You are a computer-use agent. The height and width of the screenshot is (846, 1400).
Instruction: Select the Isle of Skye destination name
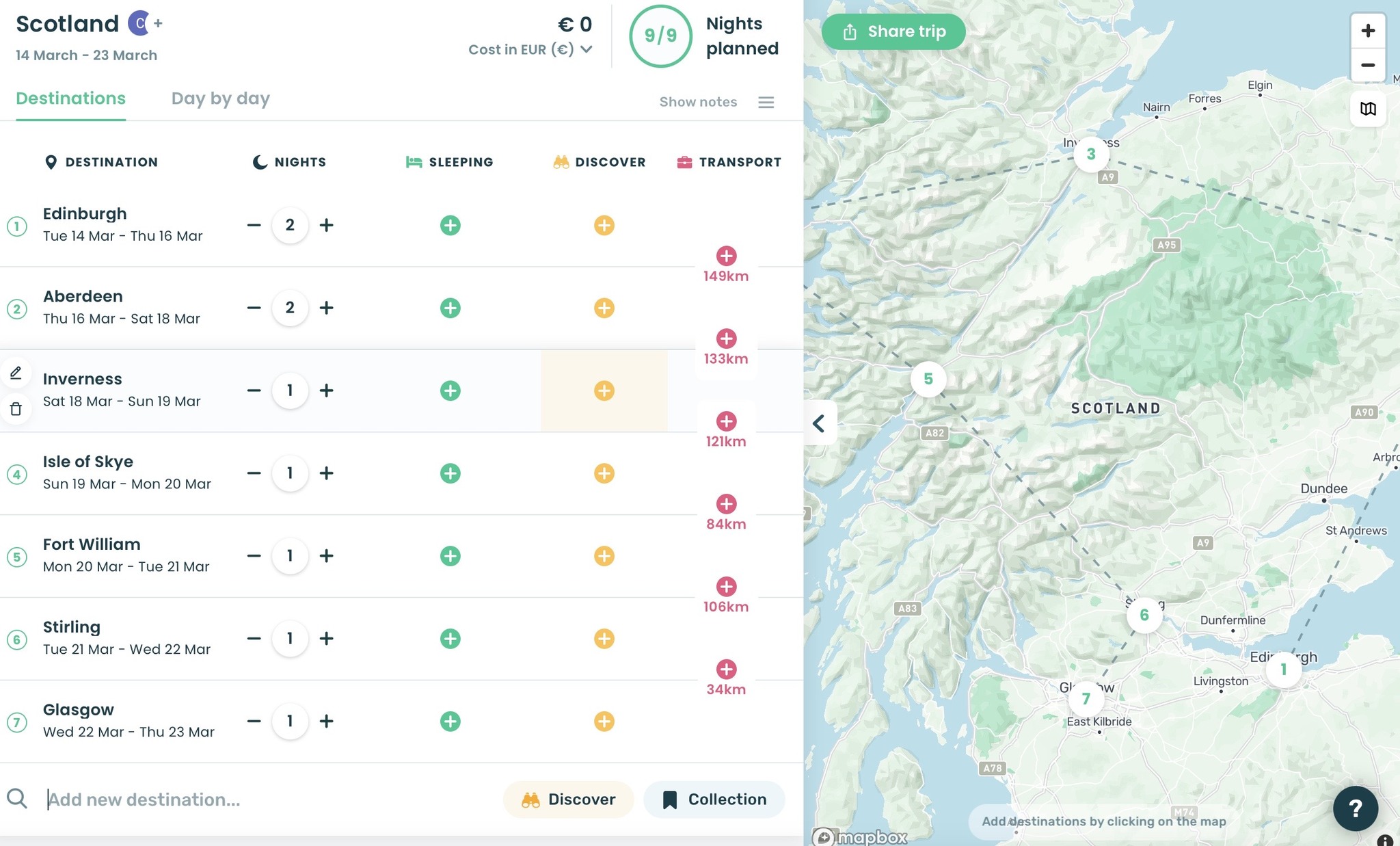(88, 462)
